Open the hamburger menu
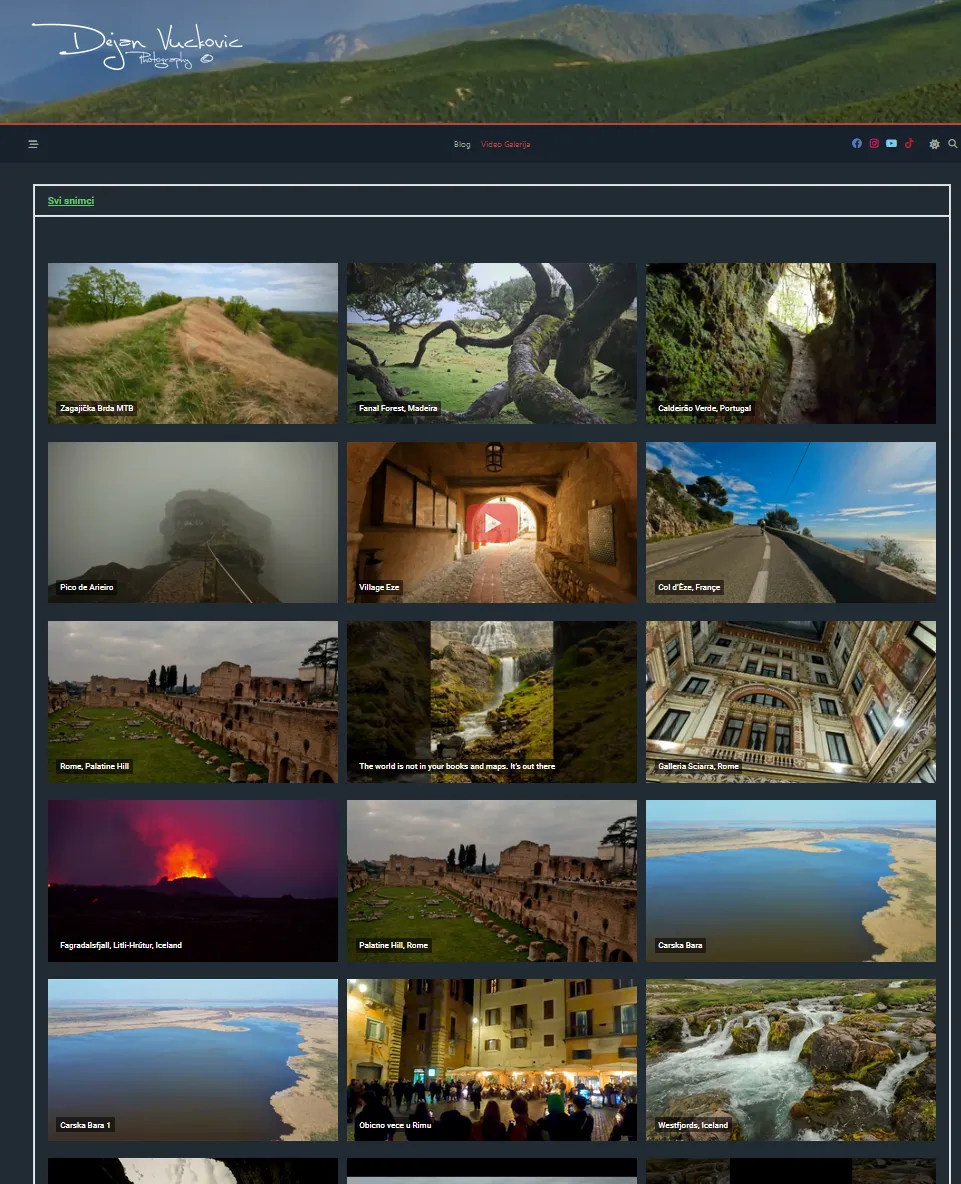This screenshot has width=961, height=1184. point(33,144)
